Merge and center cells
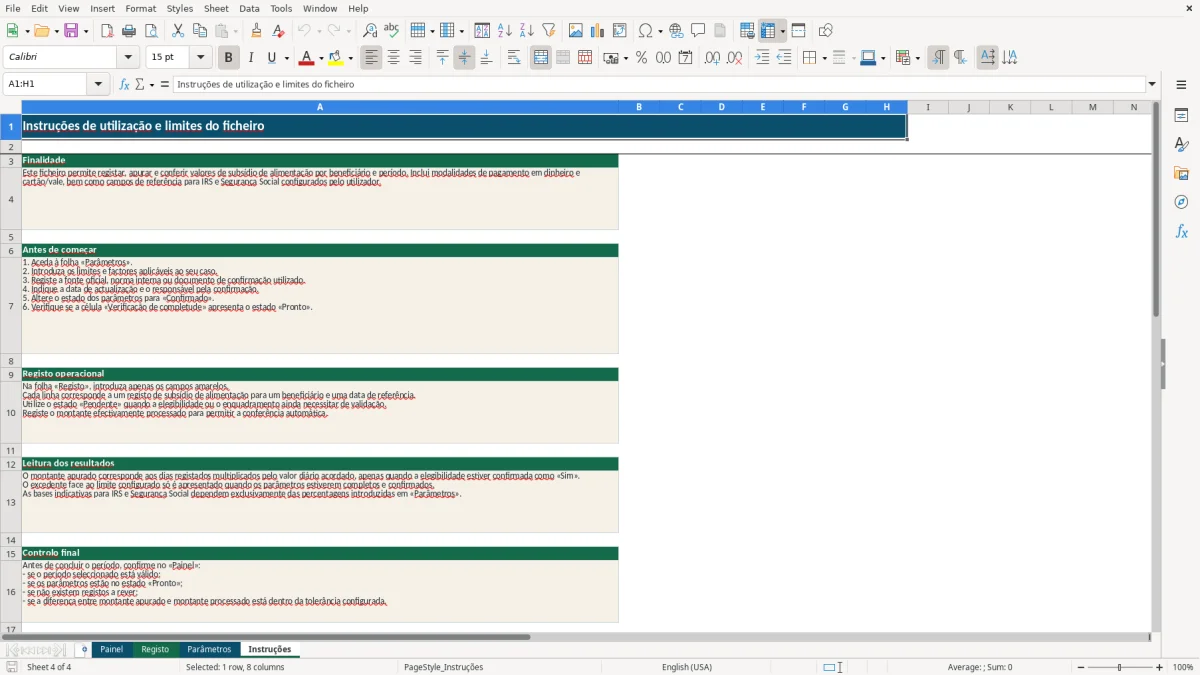1200x675 pixels. pyautogui.click(x=541, y=58)
